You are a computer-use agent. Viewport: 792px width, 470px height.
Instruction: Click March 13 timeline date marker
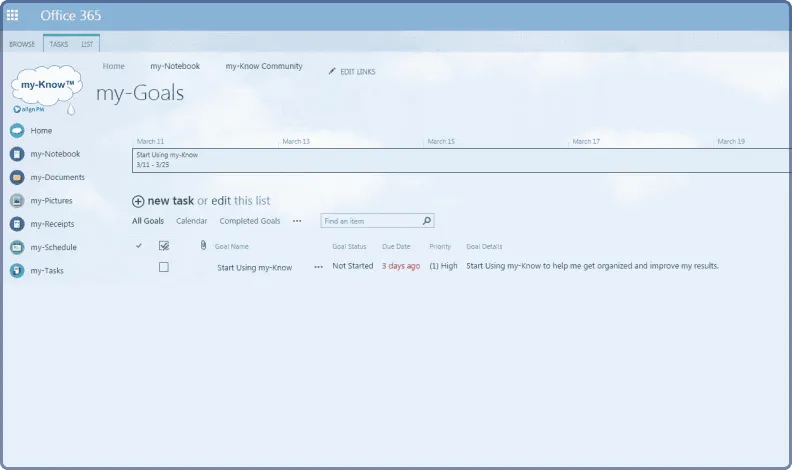[296, 141]
